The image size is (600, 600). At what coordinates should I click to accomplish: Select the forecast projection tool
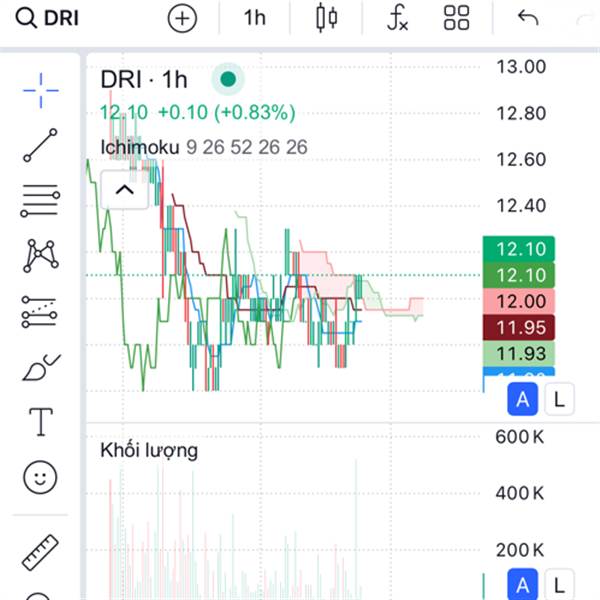pos(39,312)
